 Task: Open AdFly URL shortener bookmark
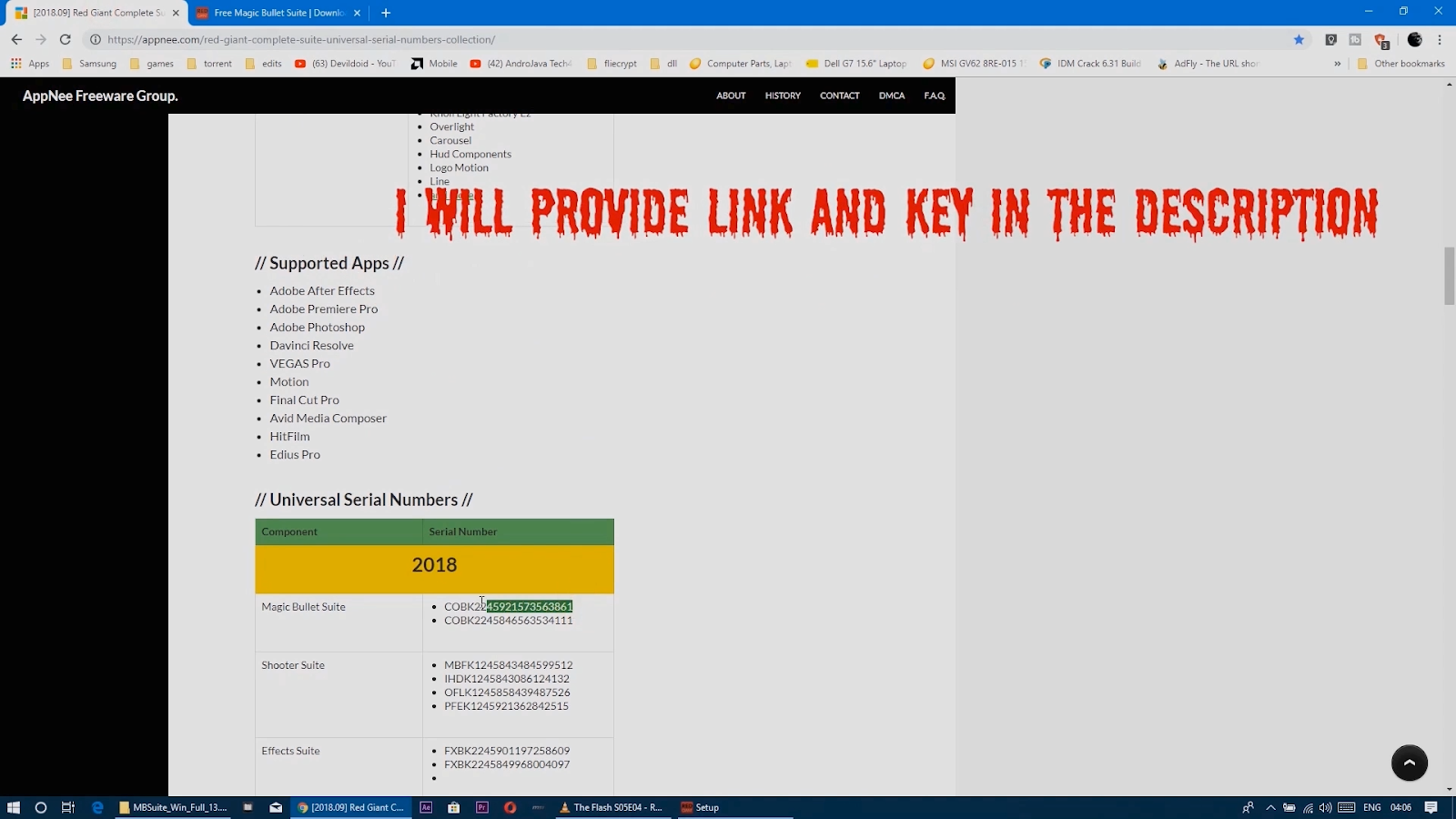pos(1208,64)
